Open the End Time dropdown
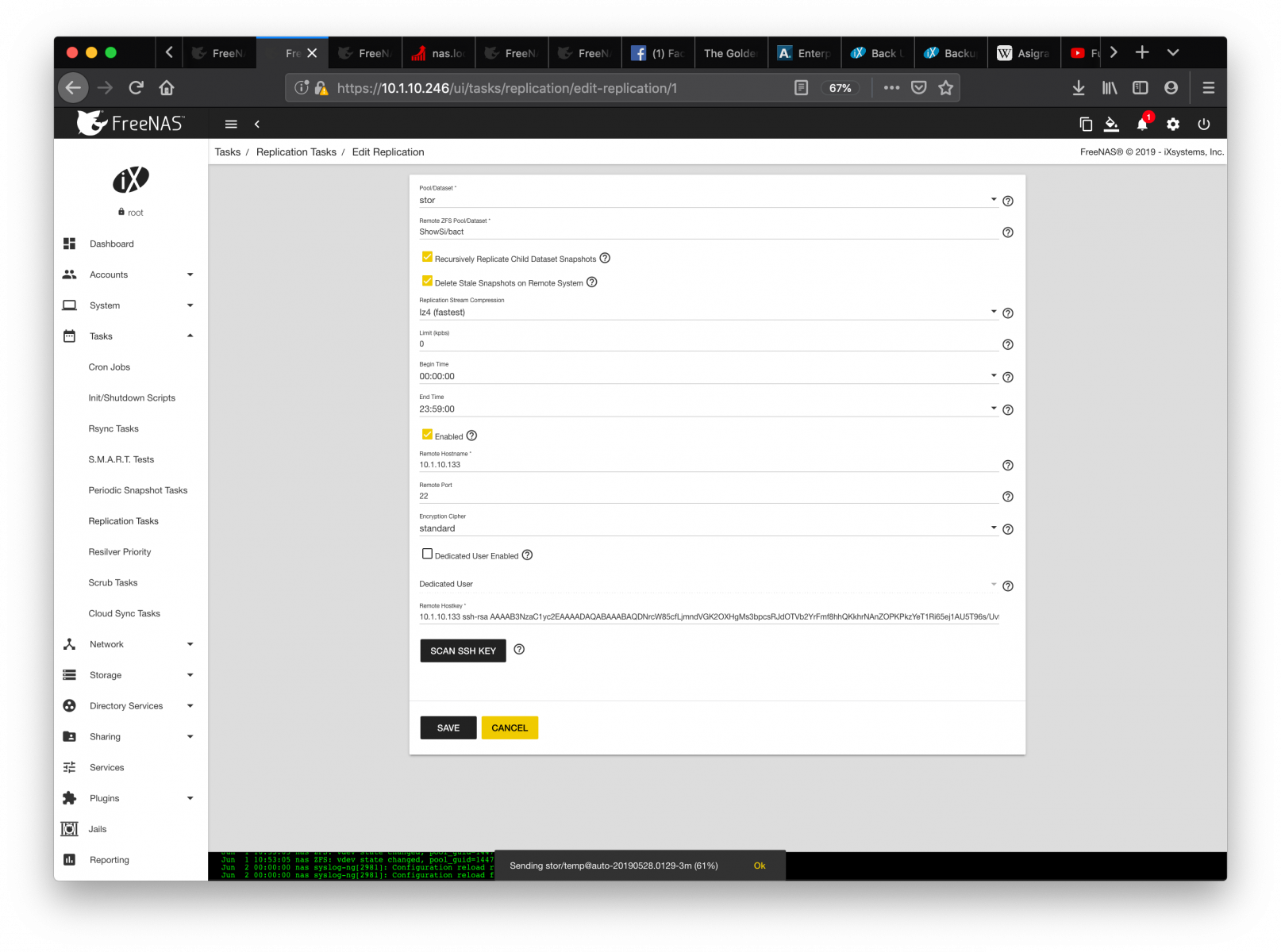 tap(708, 409)
